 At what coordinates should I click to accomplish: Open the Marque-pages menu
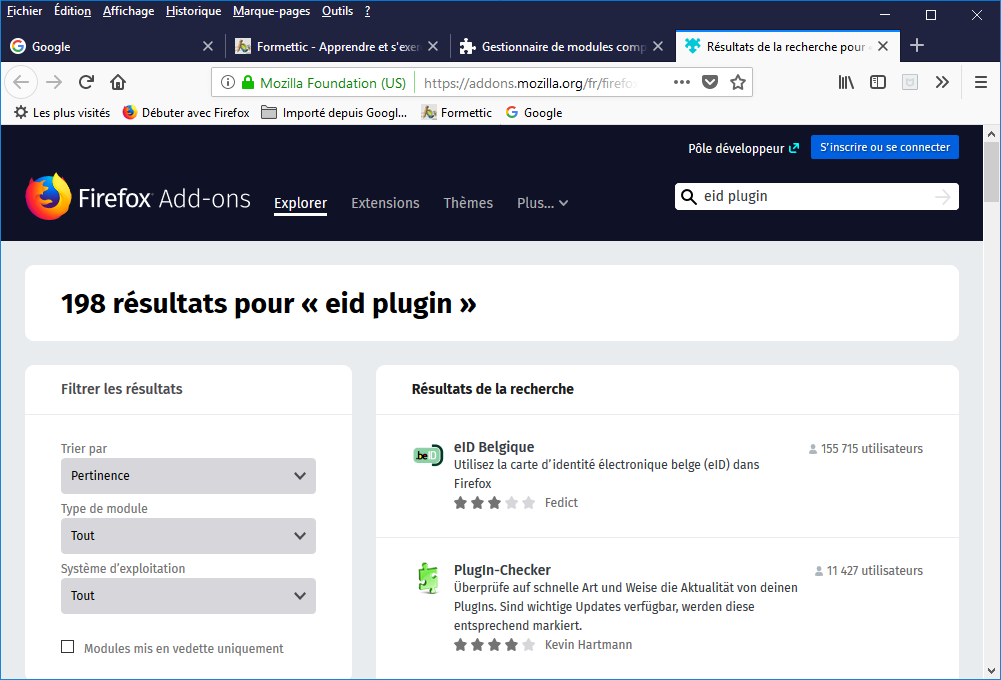271,11
